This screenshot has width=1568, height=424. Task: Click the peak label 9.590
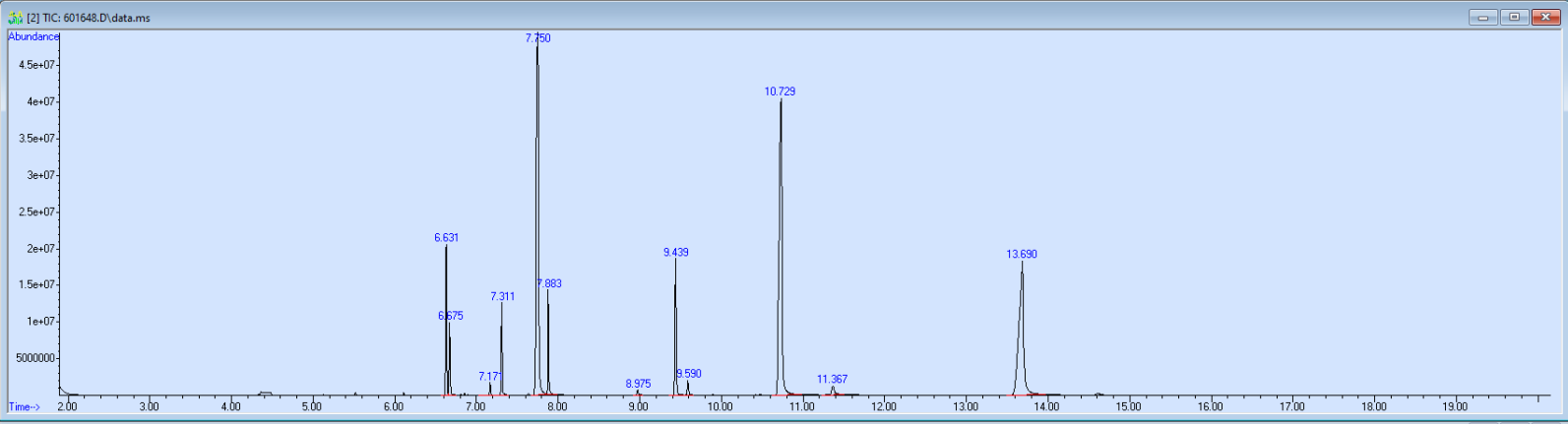[689, 374]
